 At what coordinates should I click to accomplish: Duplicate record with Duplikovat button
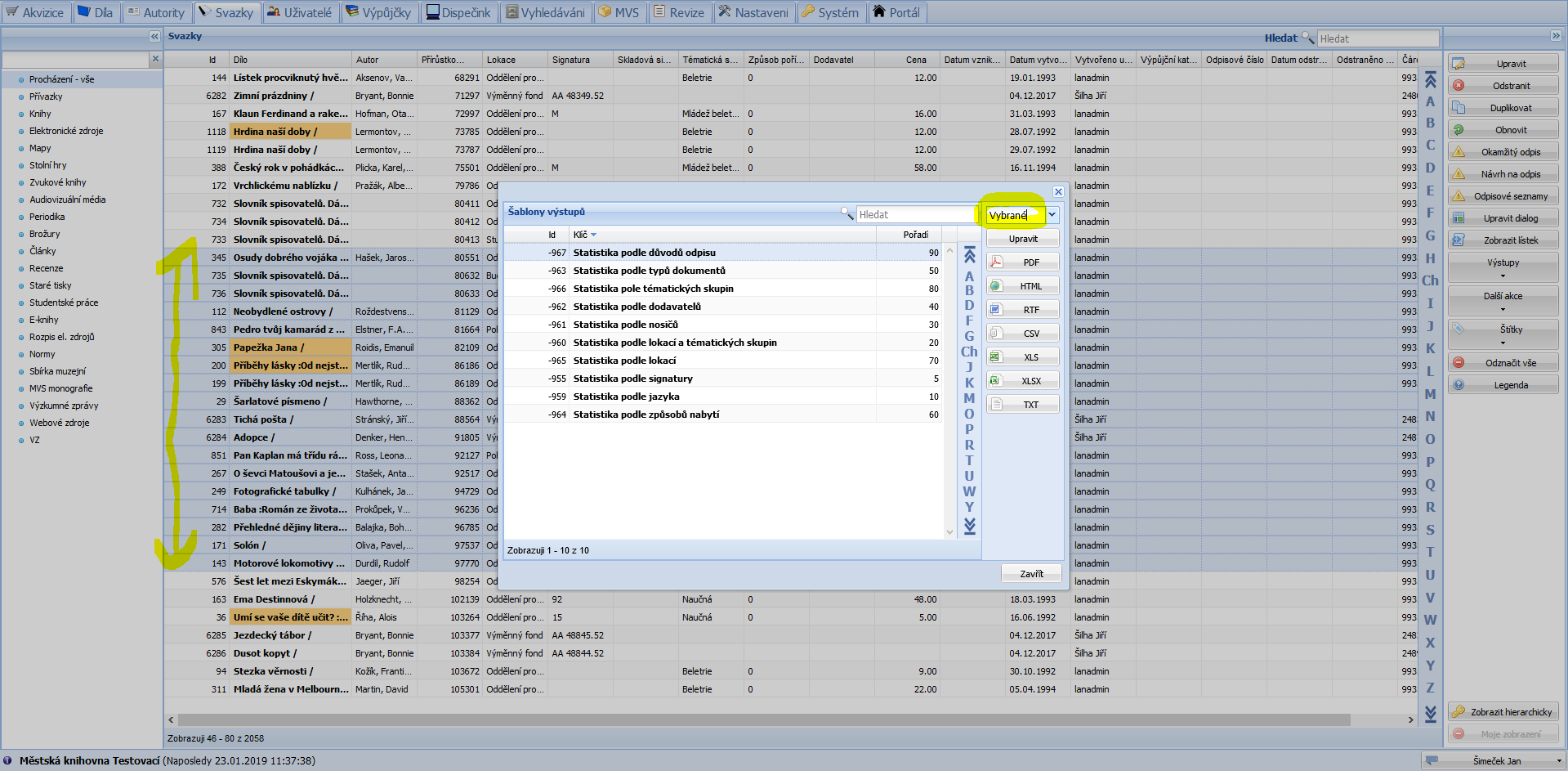coord(1503,108)
